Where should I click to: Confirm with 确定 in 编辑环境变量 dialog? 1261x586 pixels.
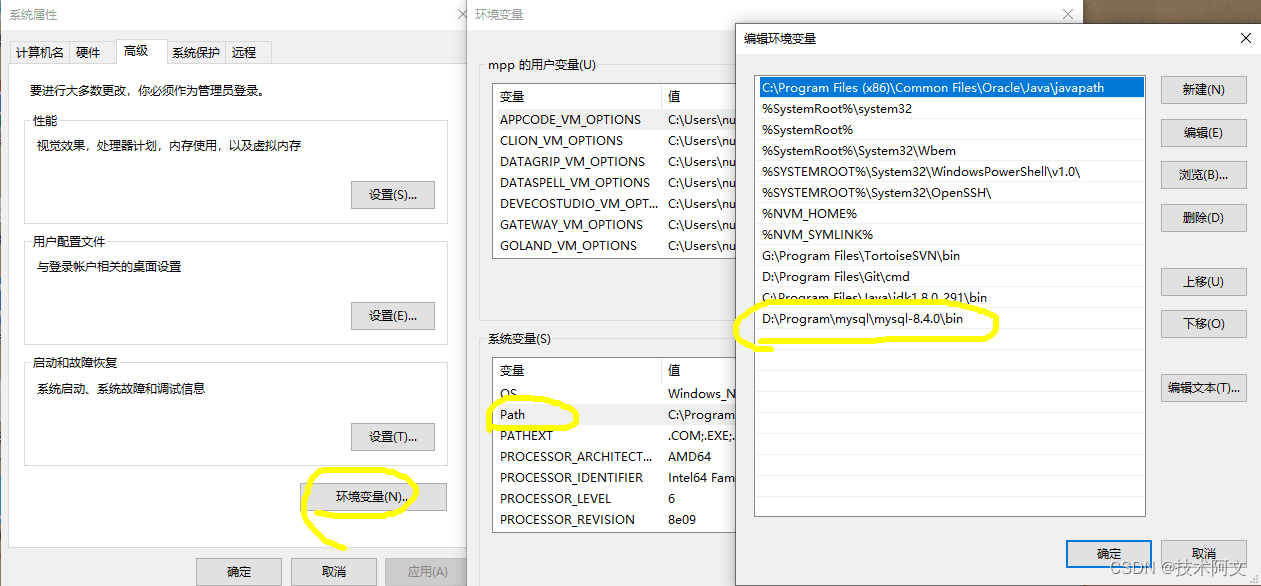pos(1109,554)
